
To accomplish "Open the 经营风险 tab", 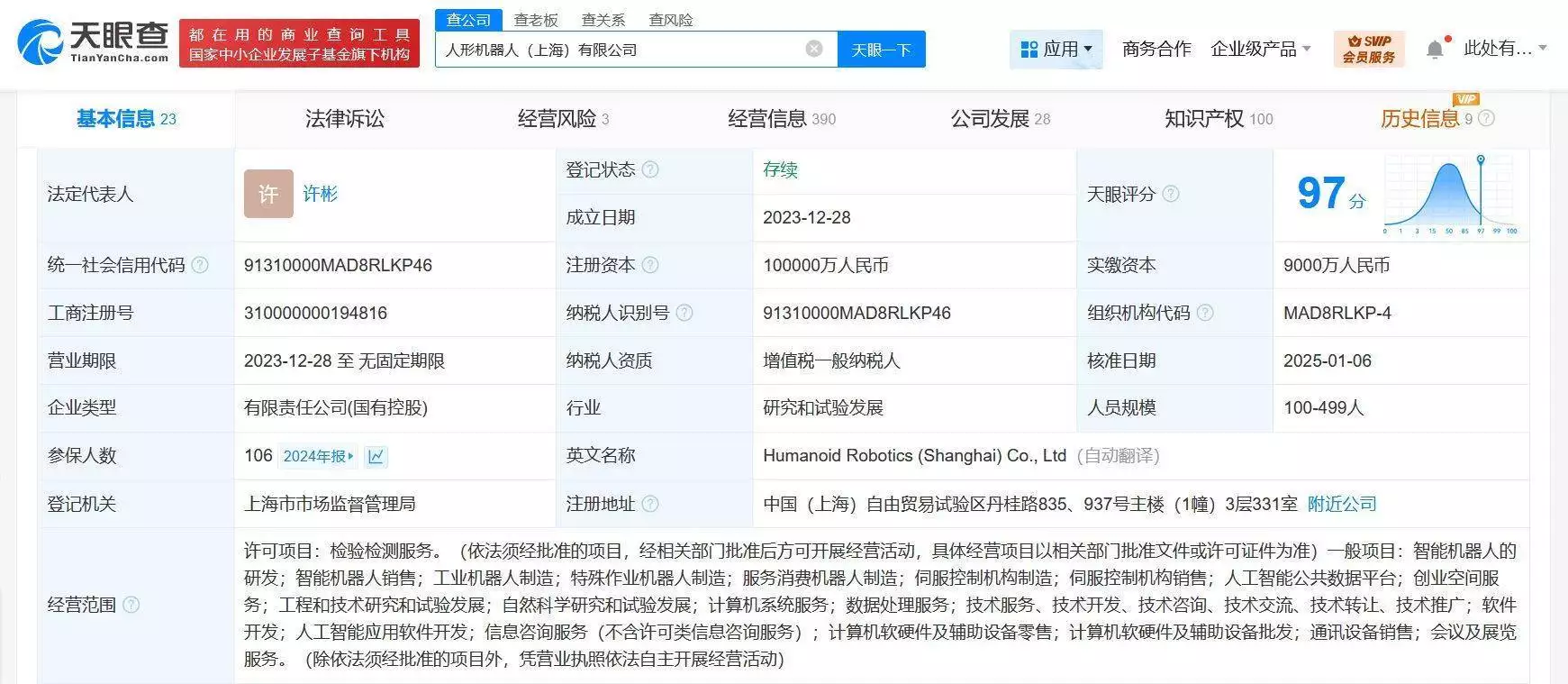I will (564, 118).
